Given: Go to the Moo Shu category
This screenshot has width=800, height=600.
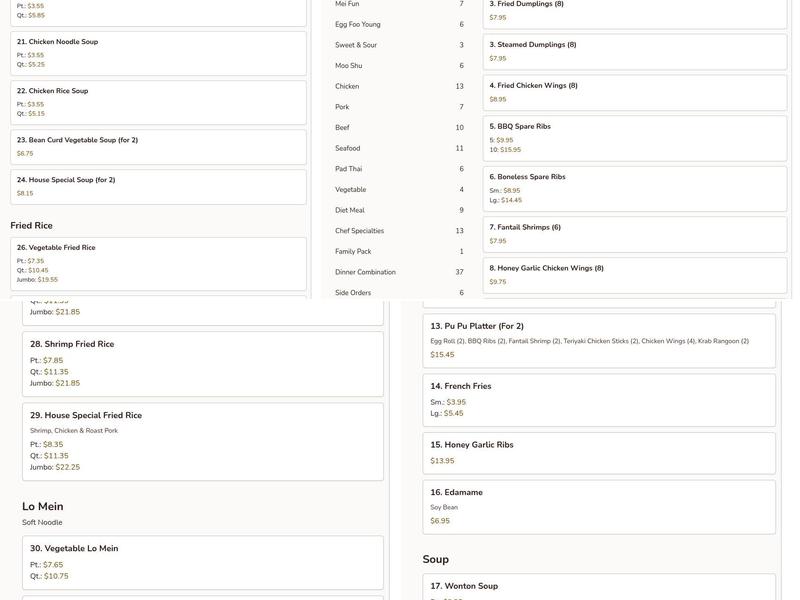Looking at the screenshot, I should [x=349, y=66].
